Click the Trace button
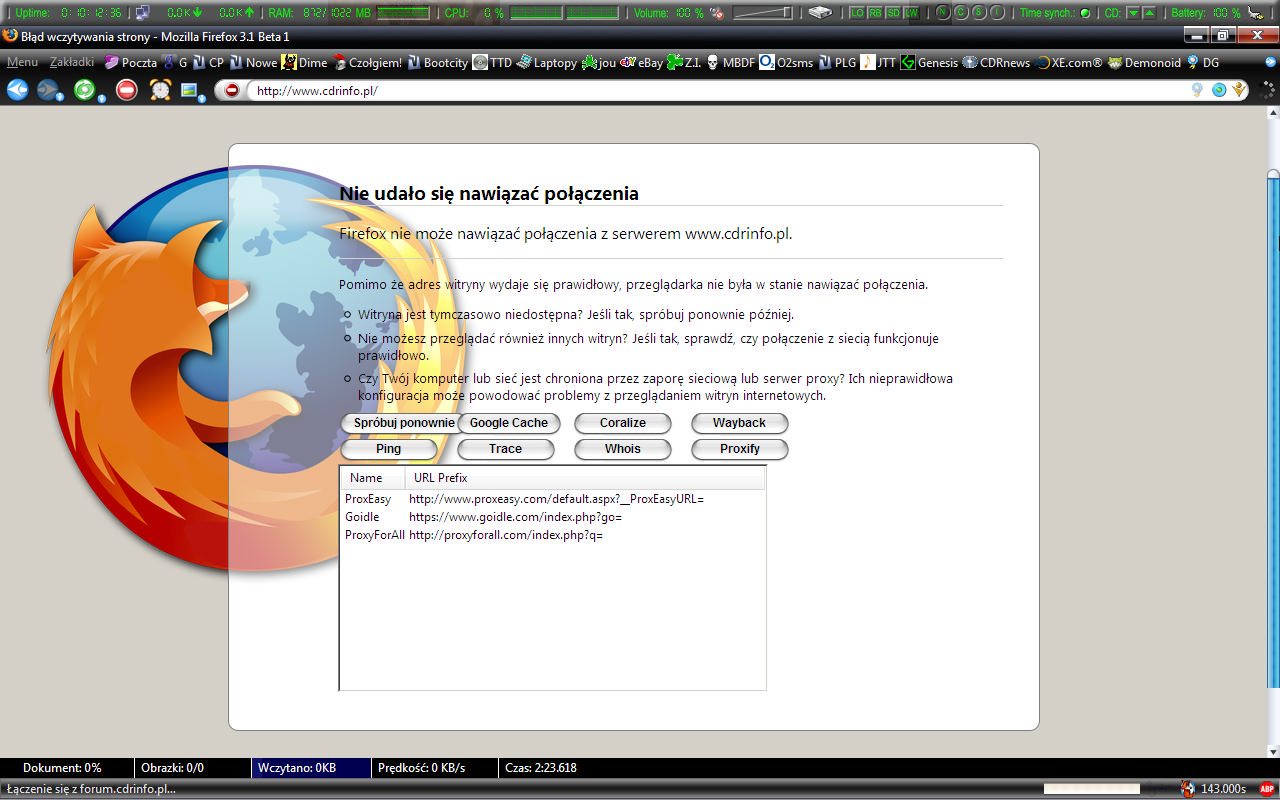 point(506,449)
